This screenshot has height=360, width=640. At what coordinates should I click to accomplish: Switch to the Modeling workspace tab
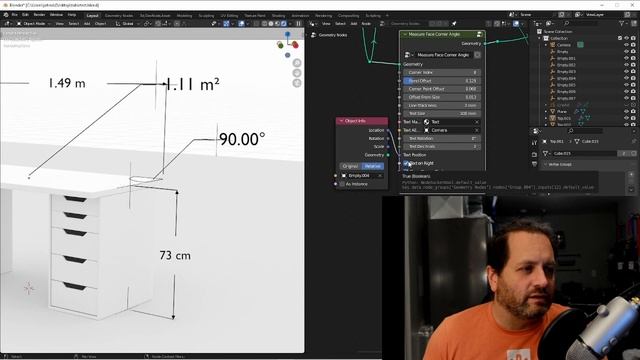(184, 16)
